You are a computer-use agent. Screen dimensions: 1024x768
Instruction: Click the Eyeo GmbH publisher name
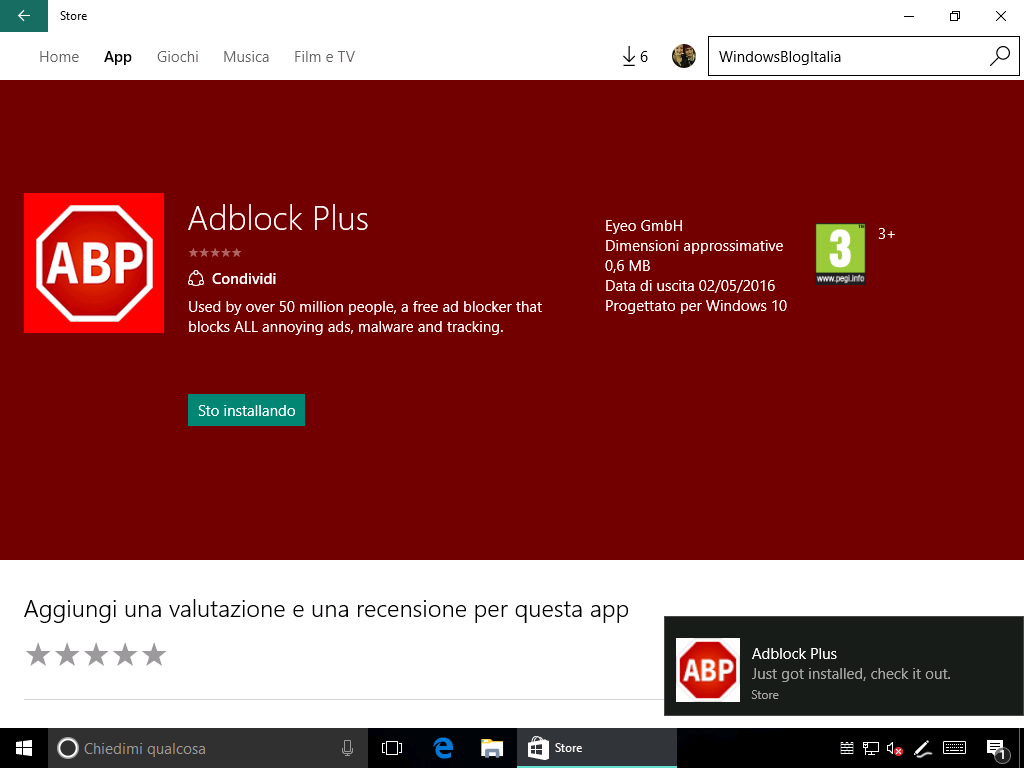(644, 226)
